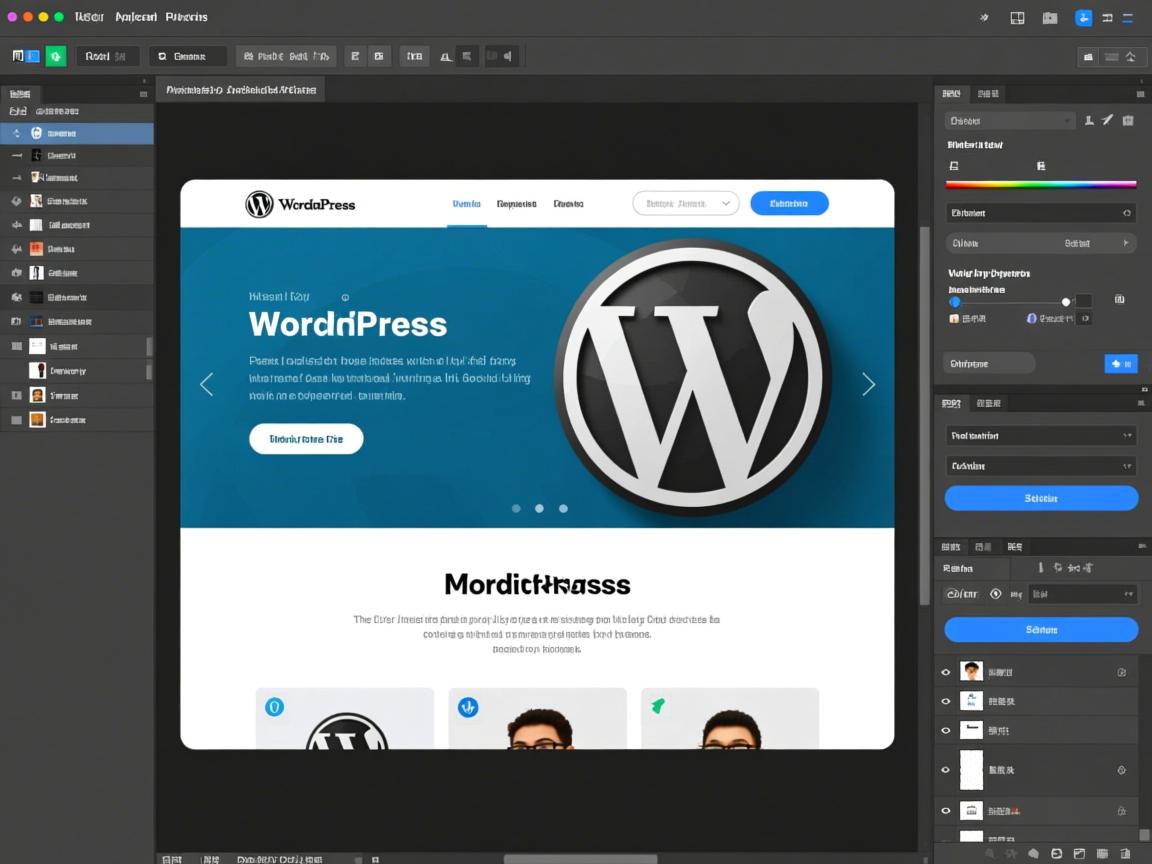The height and width of the screenshot is (864, 1152).
Task: Open the first dropdown above the upper blue button
Action: [1040, 436]
